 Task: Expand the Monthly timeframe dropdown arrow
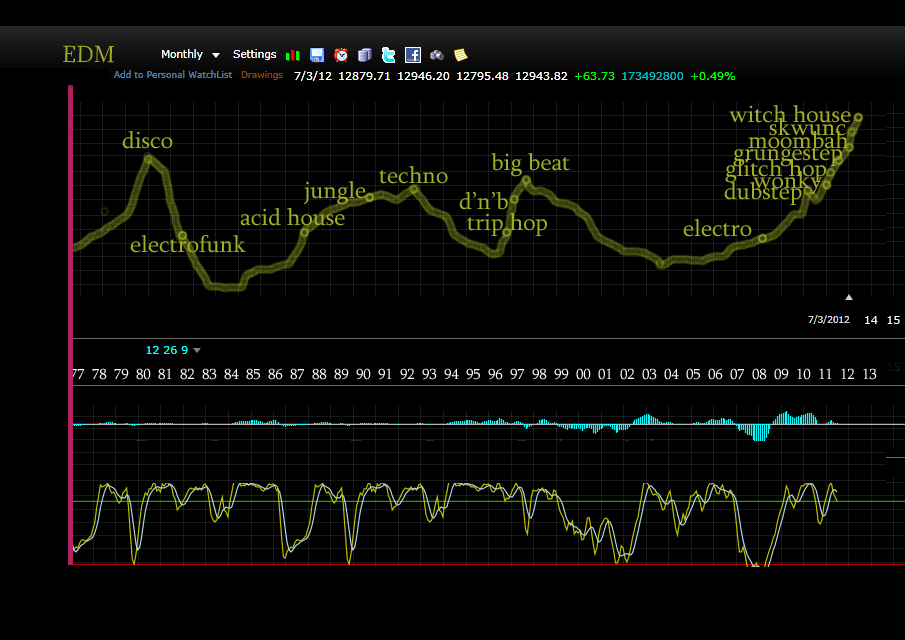coord(216,55)
